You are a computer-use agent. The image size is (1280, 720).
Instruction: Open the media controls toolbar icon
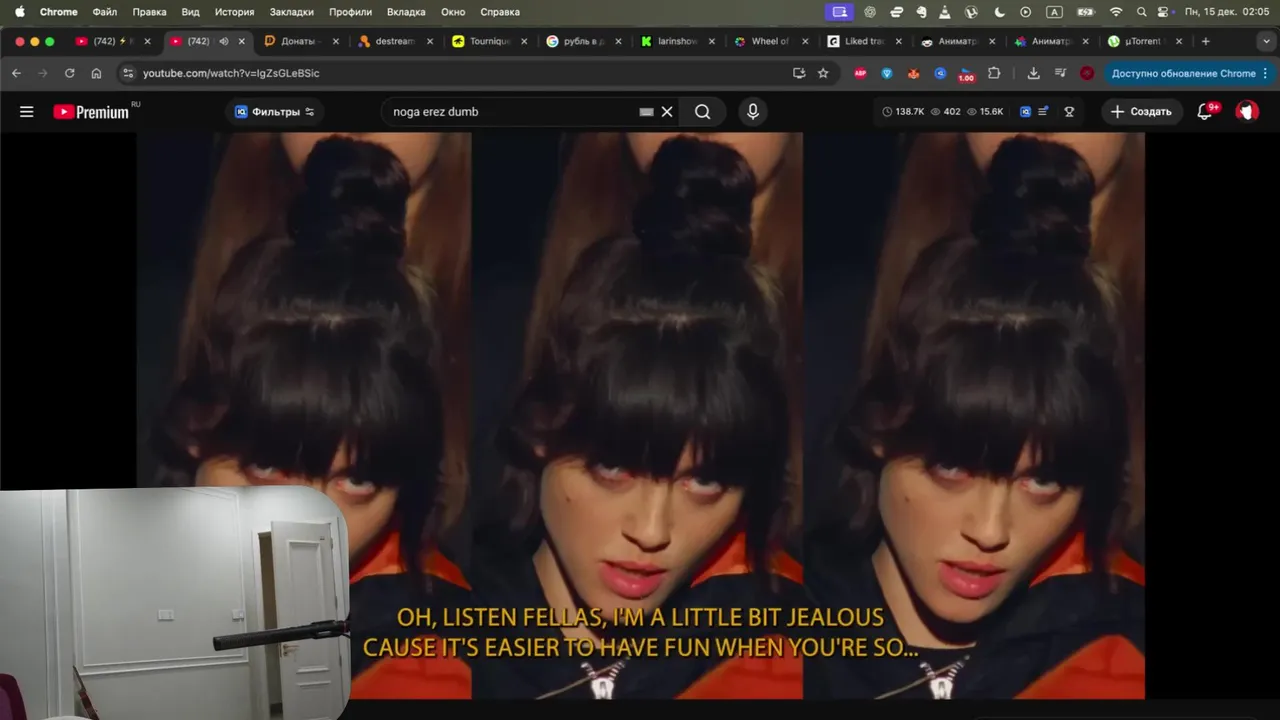tap(1060, 73)
